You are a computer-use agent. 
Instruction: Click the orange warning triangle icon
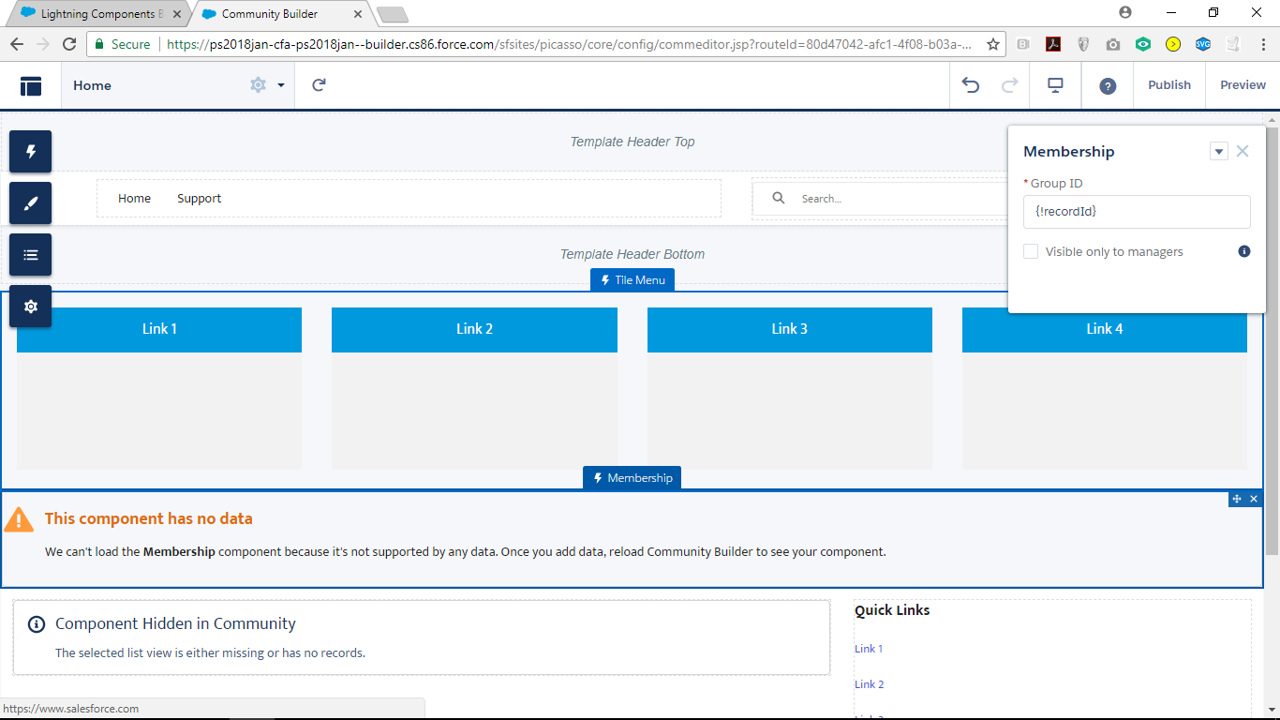coord(19,519)
